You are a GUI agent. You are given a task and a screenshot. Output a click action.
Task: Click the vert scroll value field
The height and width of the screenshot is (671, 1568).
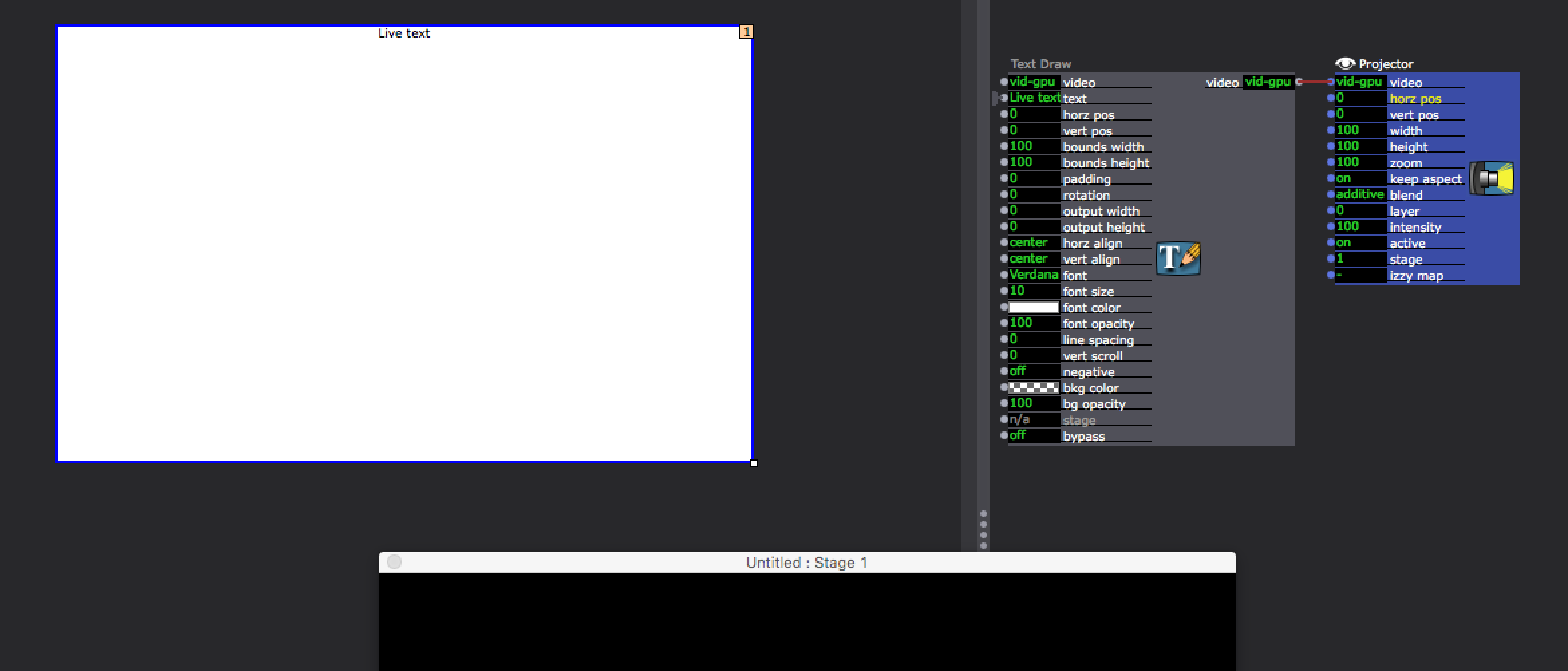point(1034,355)
